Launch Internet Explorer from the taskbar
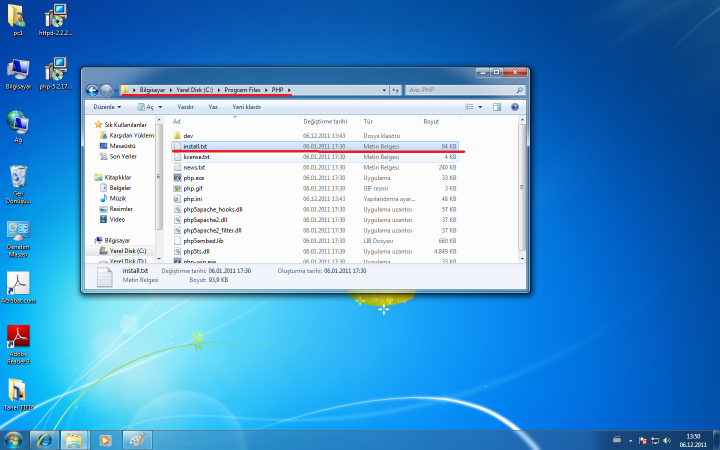Screen dimensions: 720x450 click(x=43, y=439)
